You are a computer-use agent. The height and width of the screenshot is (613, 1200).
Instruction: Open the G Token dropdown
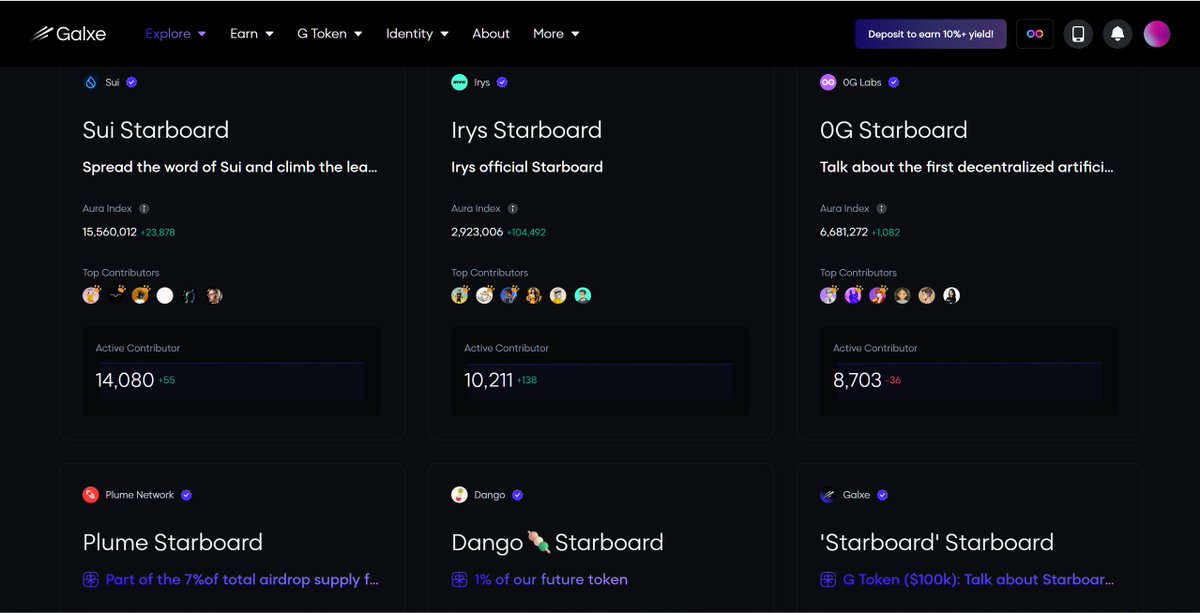329,33
